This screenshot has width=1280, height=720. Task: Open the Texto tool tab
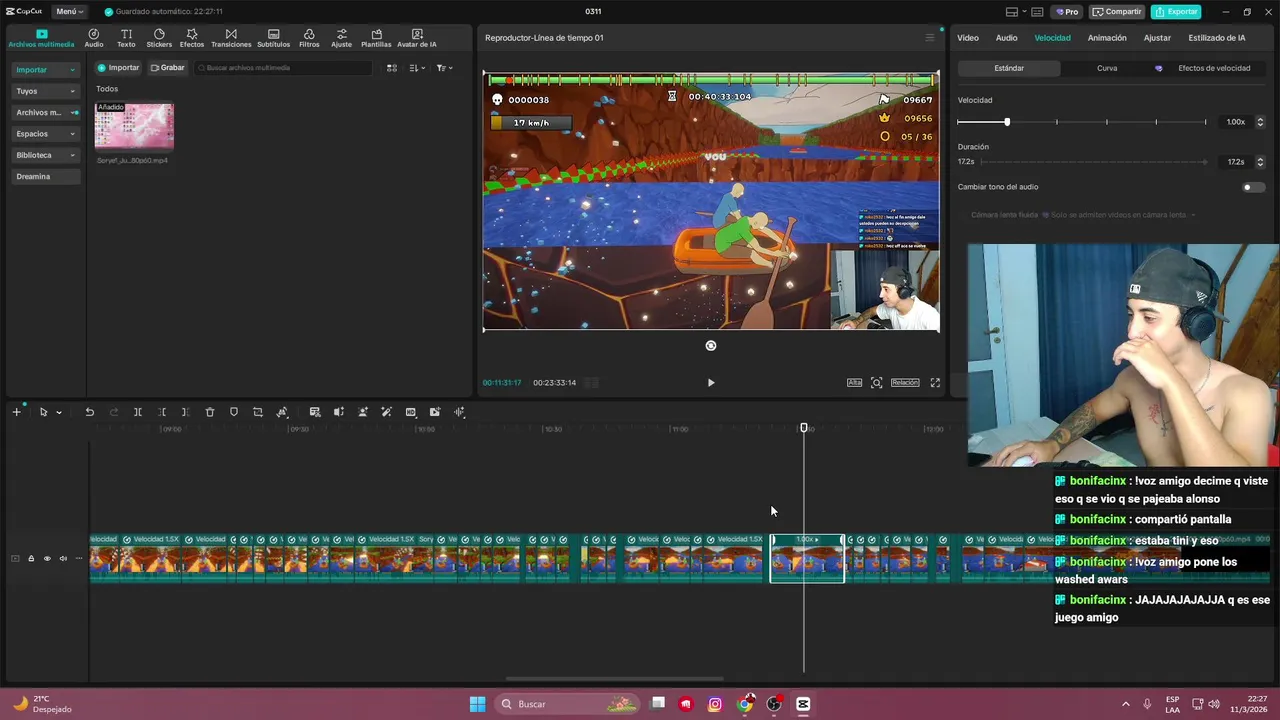(126, 38)
